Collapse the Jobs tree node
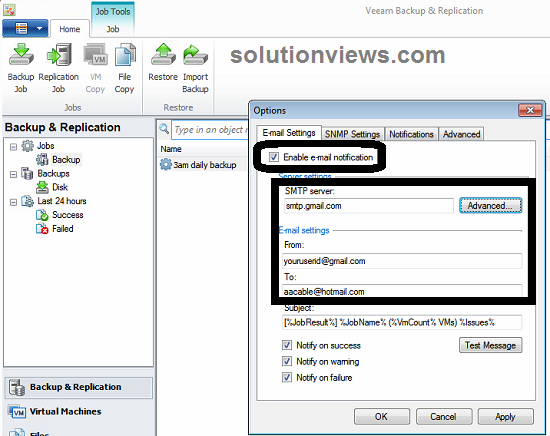 pos(13,147)
